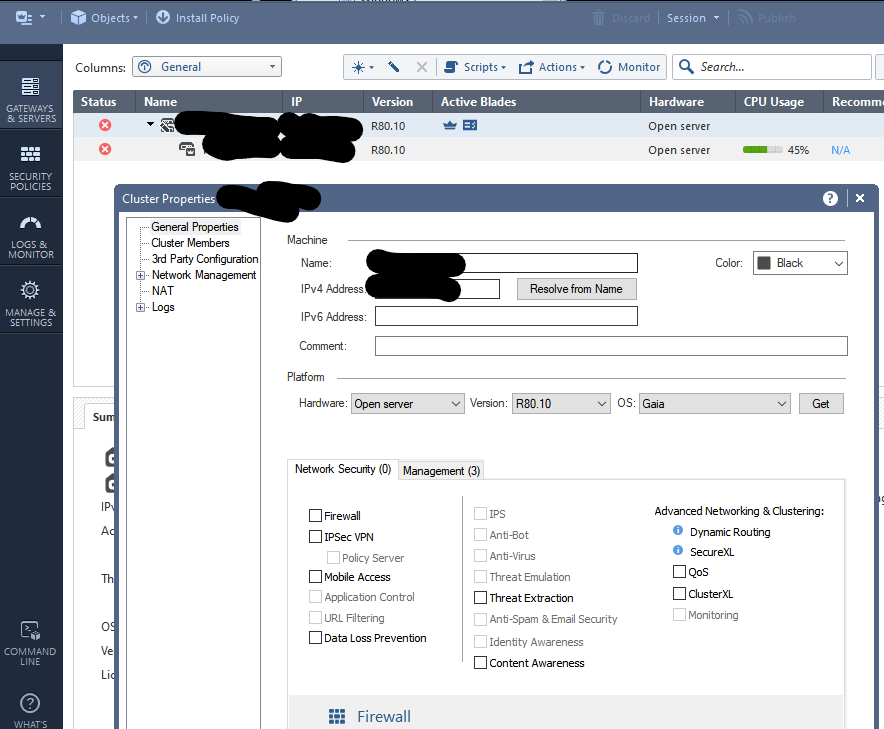Screen dimensions: 884x729
Task: Open Logs & Monitor view
Action: [x=31, y=236]
